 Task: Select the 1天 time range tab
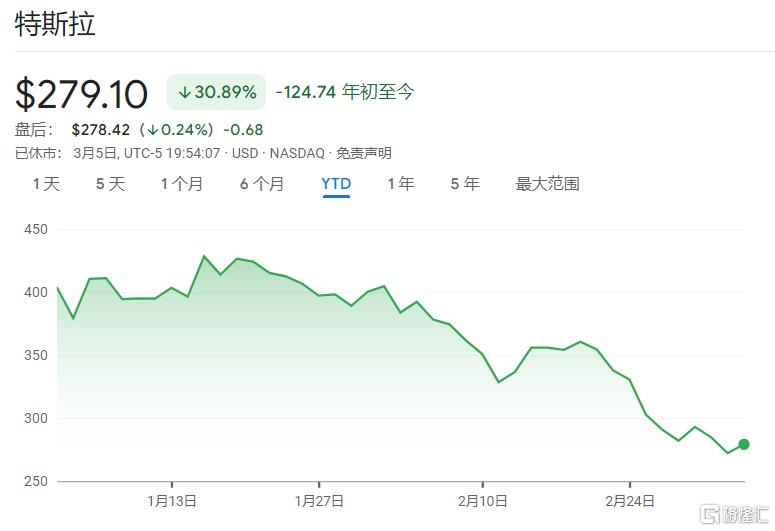pos(46,184)
